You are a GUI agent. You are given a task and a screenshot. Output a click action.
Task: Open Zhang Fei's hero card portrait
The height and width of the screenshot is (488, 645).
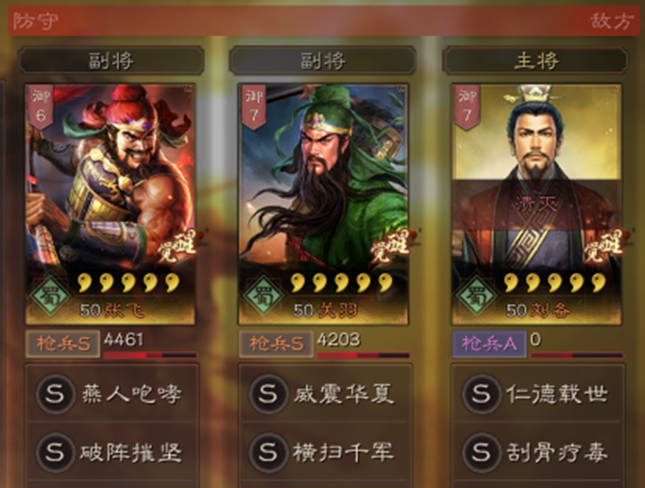(110, 204)
